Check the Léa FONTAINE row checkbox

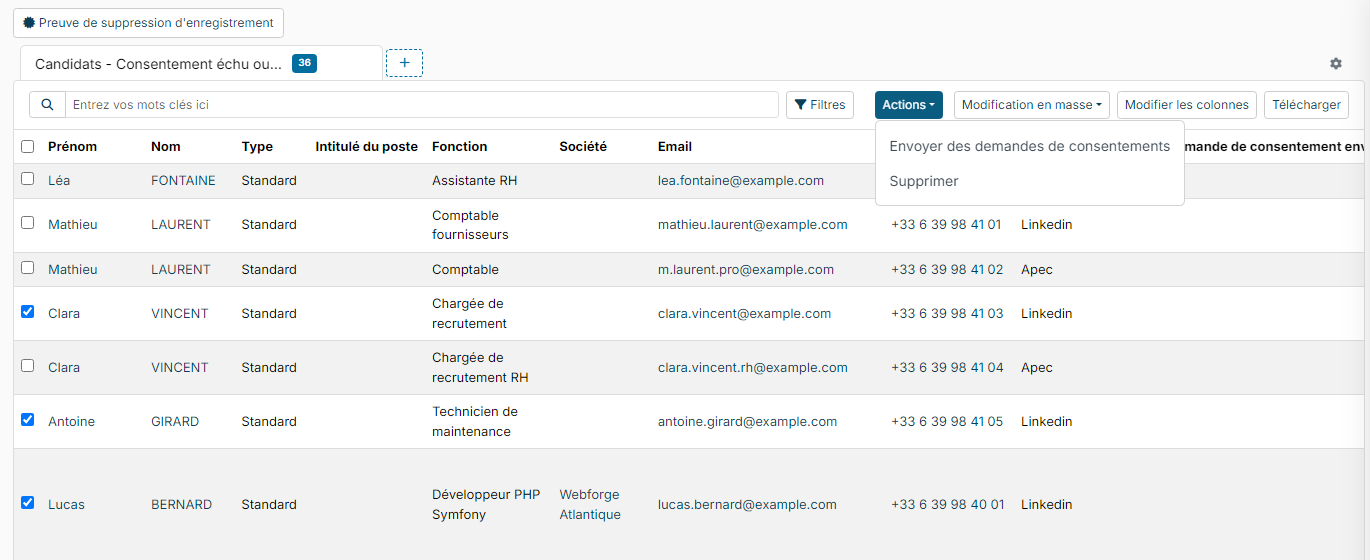(x=28, y=179)
